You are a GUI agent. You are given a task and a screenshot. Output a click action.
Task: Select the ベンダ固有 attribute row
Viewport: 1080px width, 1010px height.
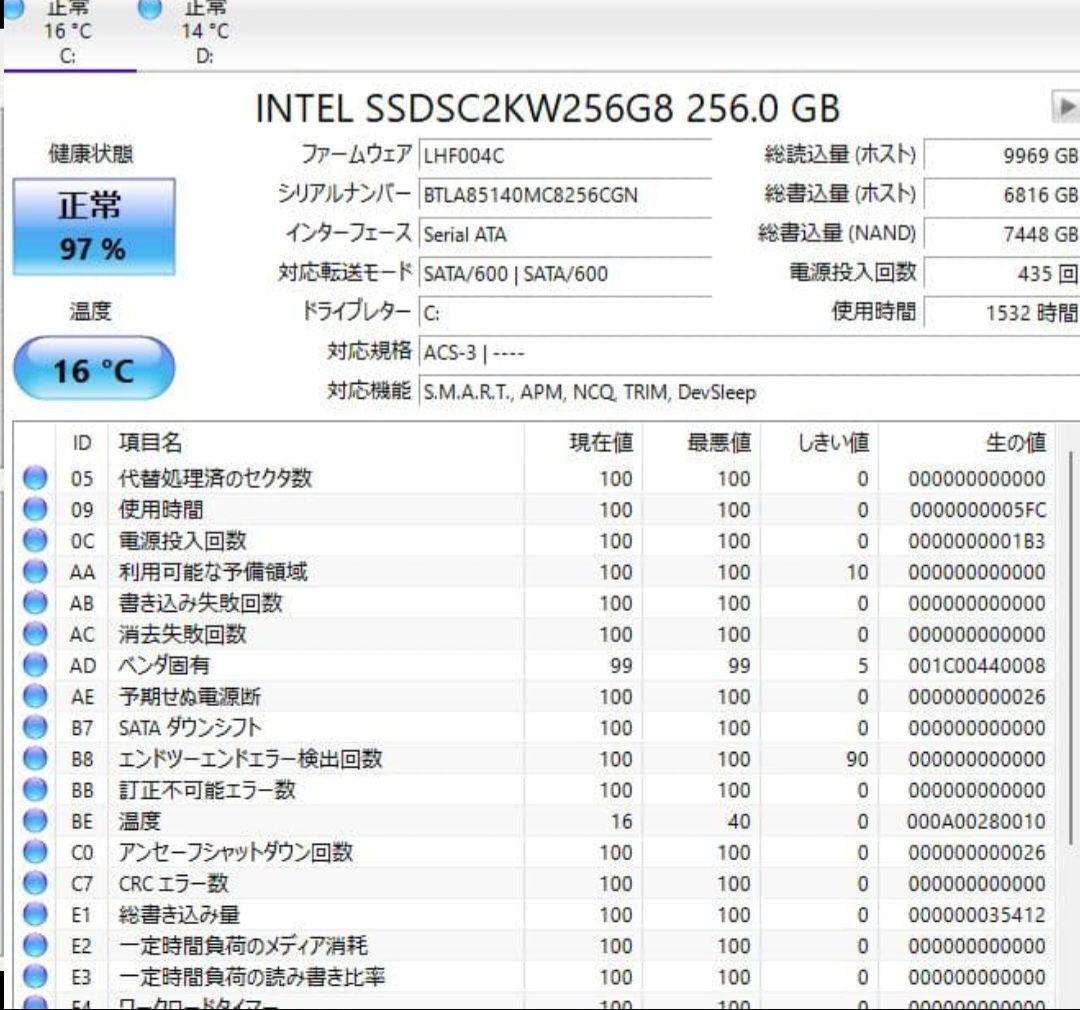(300, 666)
